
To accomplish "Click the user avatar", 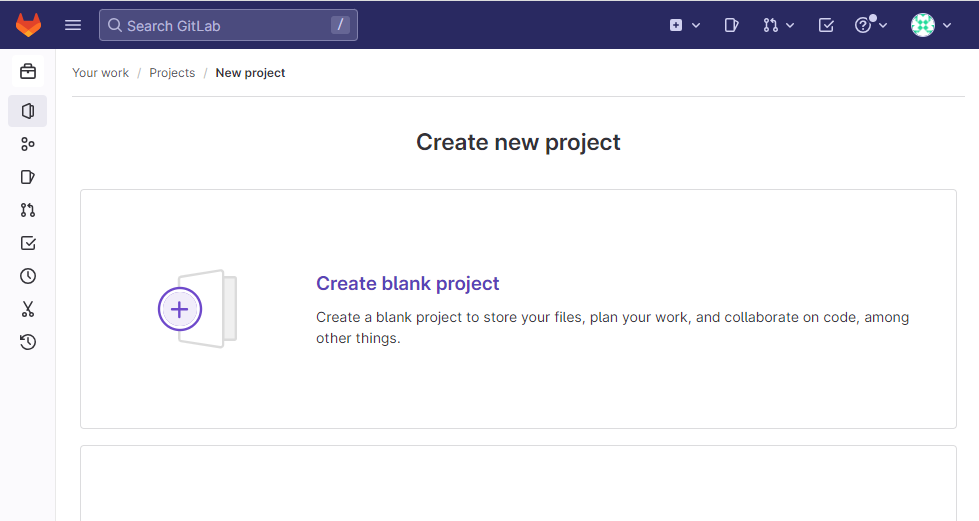I will pos(922,25).
